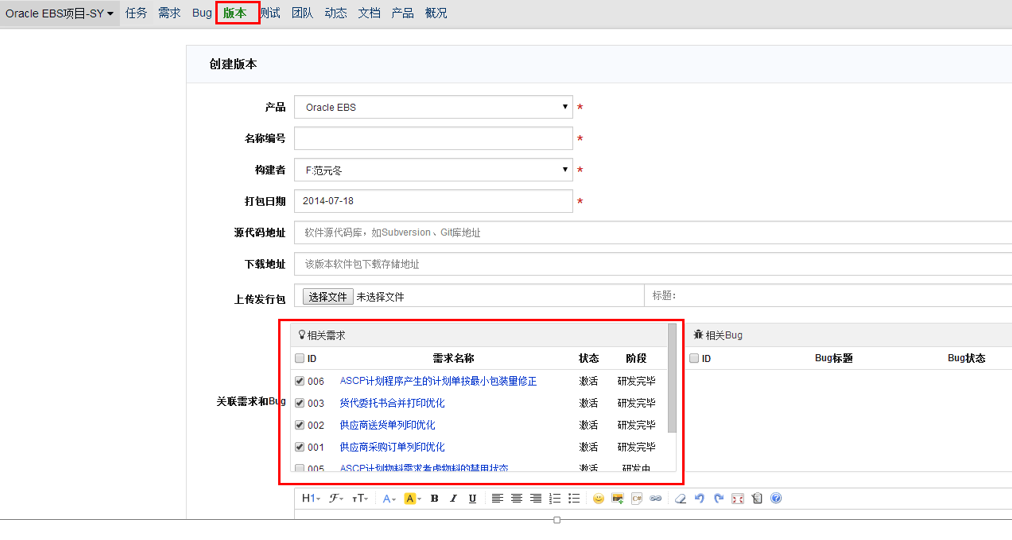The image size is (1012, 540).
Task: Expand the Oracle EBS项目-SY project switcher
Action: click(60, 13)
